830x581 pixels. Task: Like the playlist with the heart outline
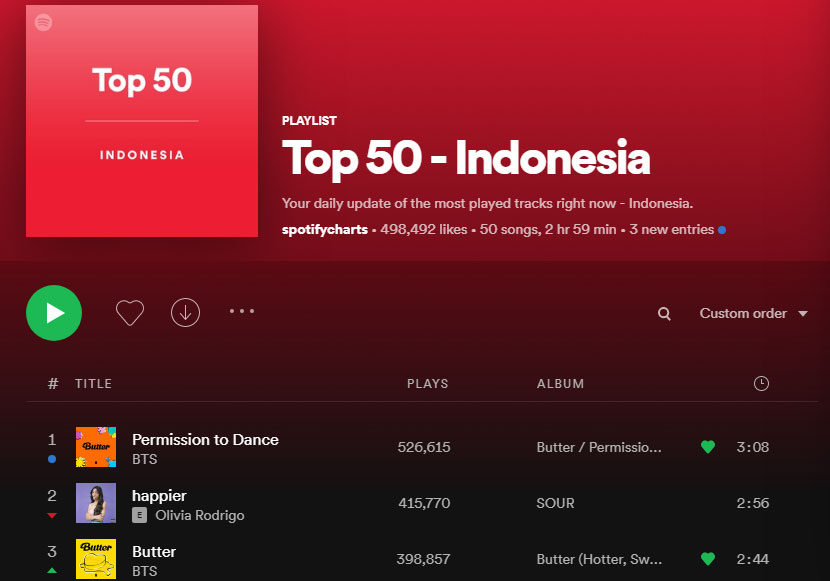coord(130,313)
